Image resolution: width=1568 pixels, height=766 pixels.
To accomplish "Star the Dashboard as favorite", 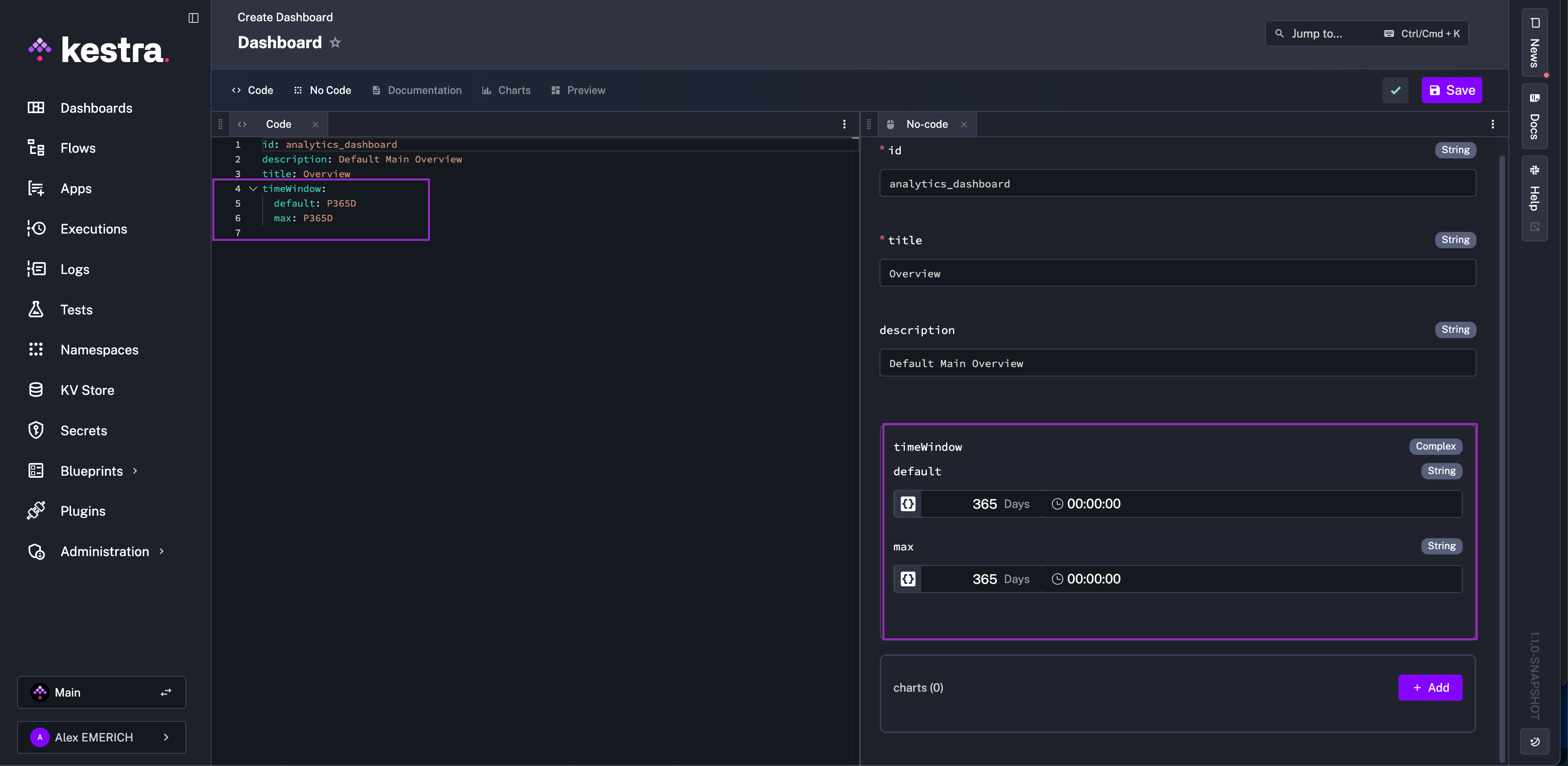I will tap(335, 42).
